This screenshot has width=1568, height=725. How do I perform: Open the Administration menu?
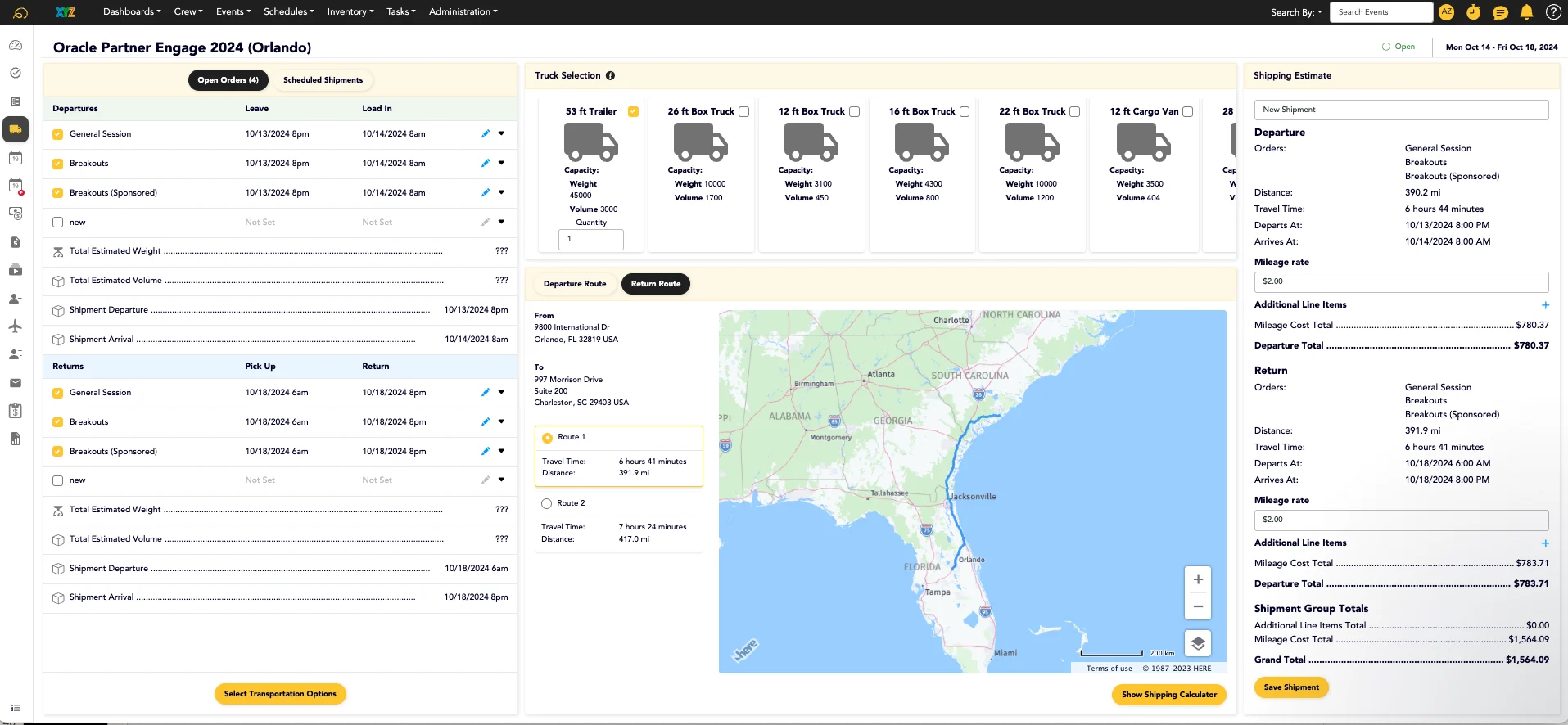pyautogui.click(x=463, y=11)
